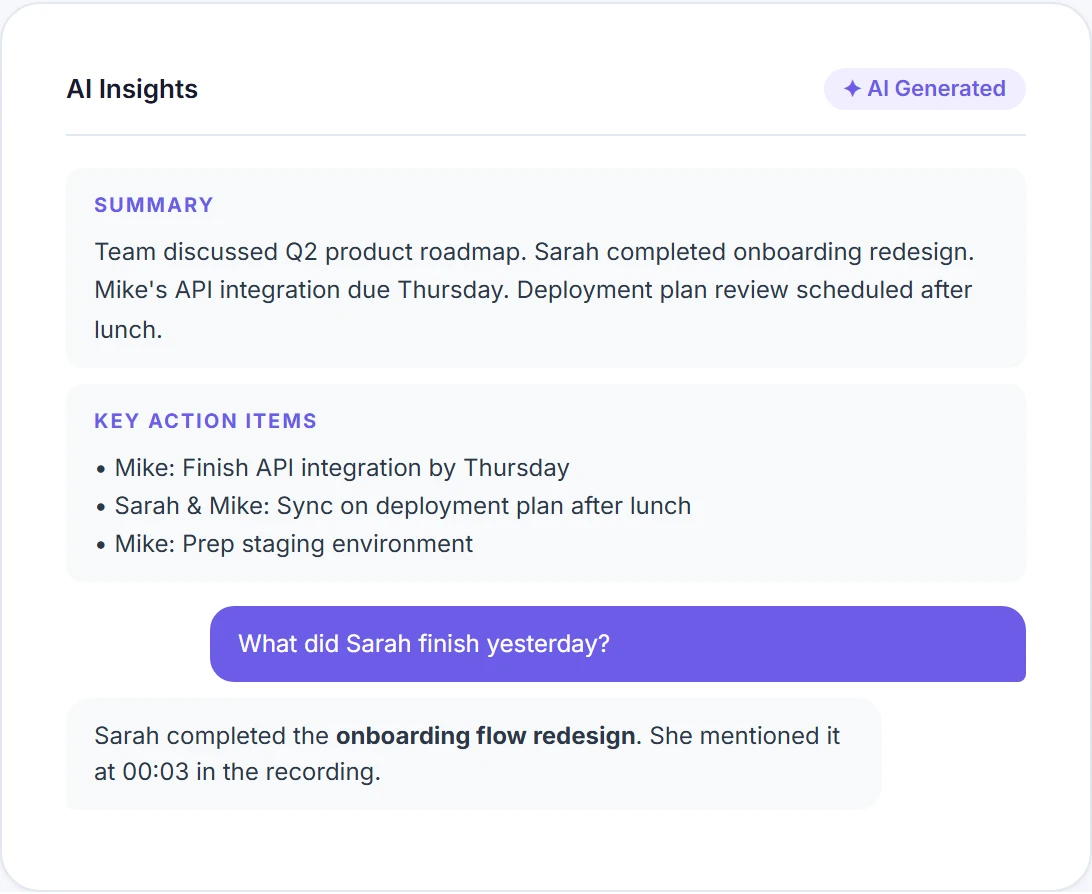Screen dimensions: 1092x894
Task: Click the bold 'onboarding flow redesign' text
Action: (x=486, y=736)
